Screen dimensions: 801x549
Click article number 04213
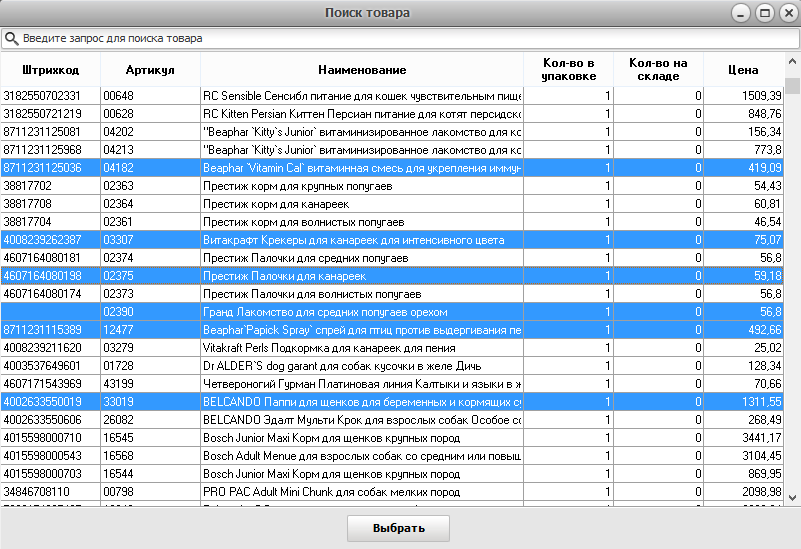click(119, 150)
